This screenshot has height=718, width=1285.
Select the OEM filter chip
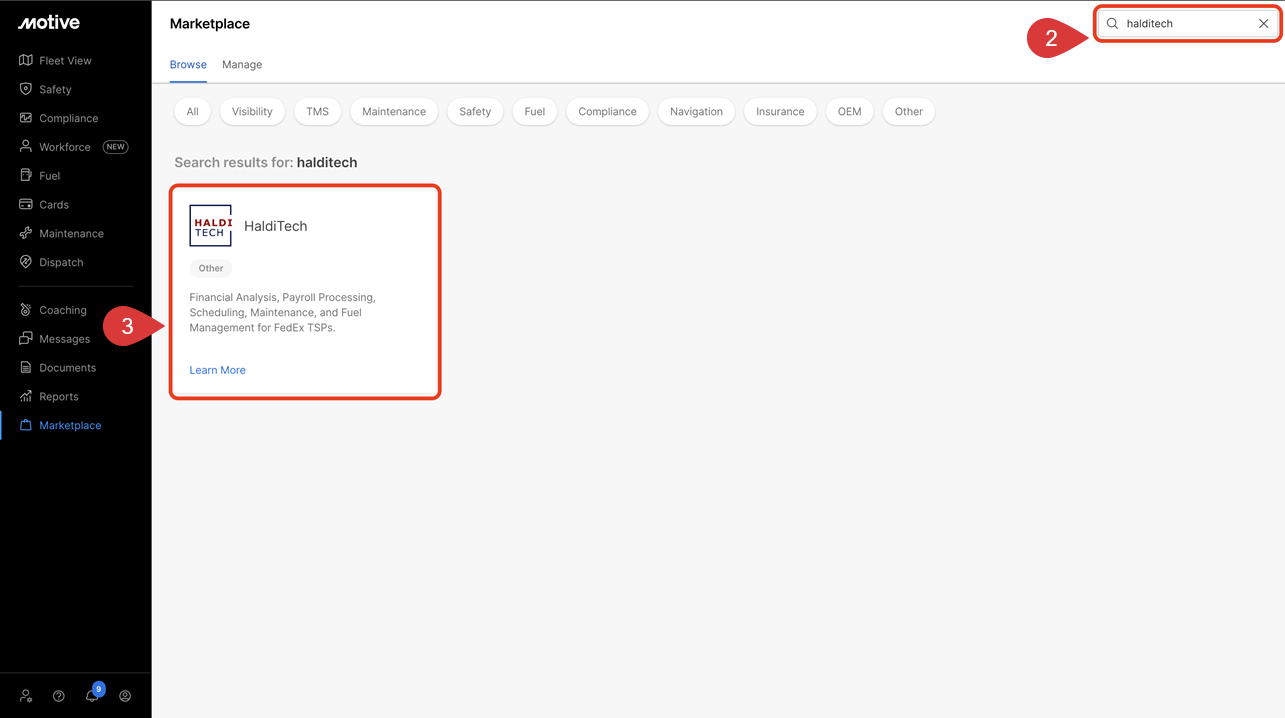849,112
